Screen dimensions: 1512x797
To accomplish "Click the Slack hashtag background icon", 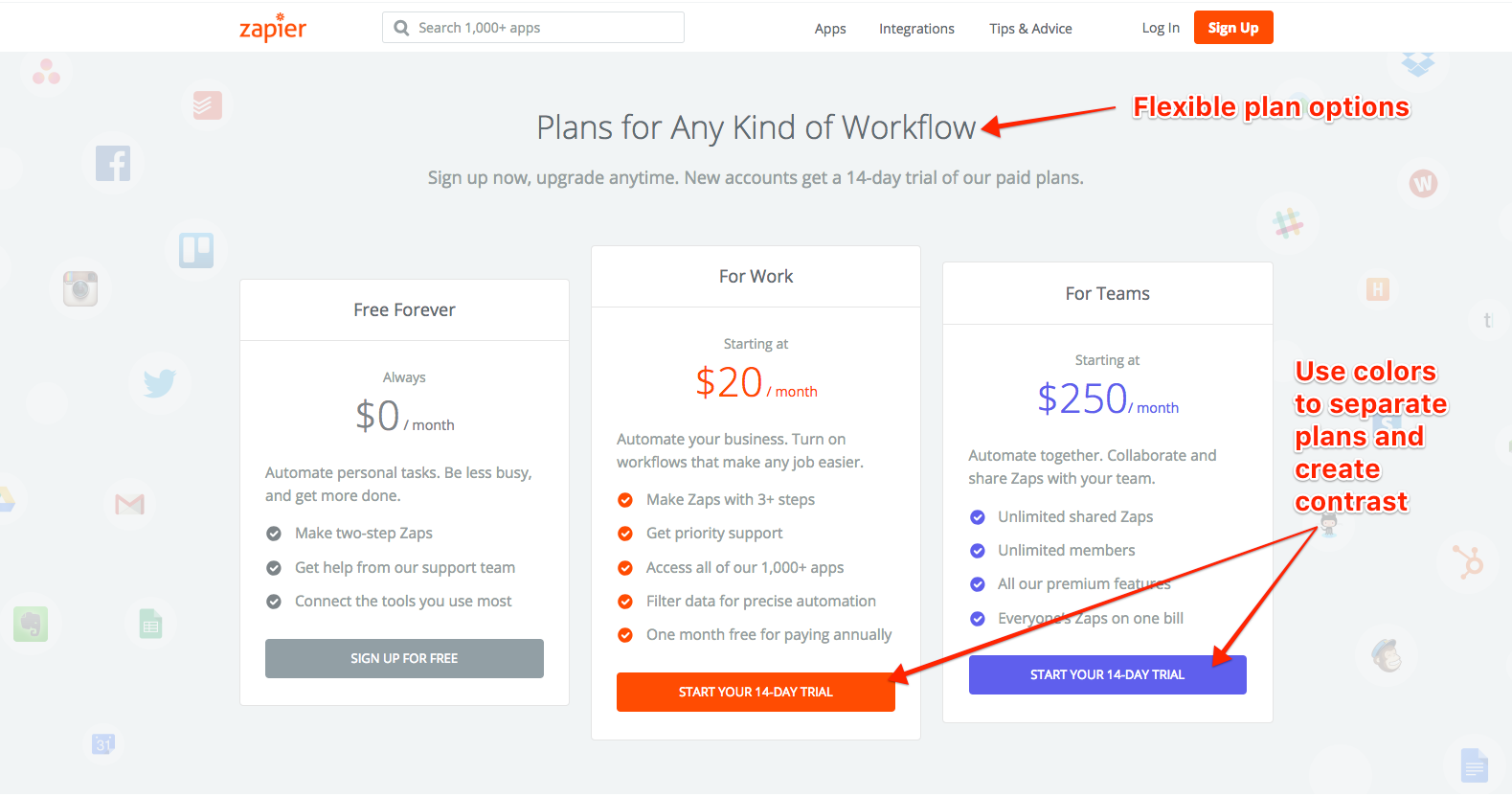I will (x=1288, y=223).
